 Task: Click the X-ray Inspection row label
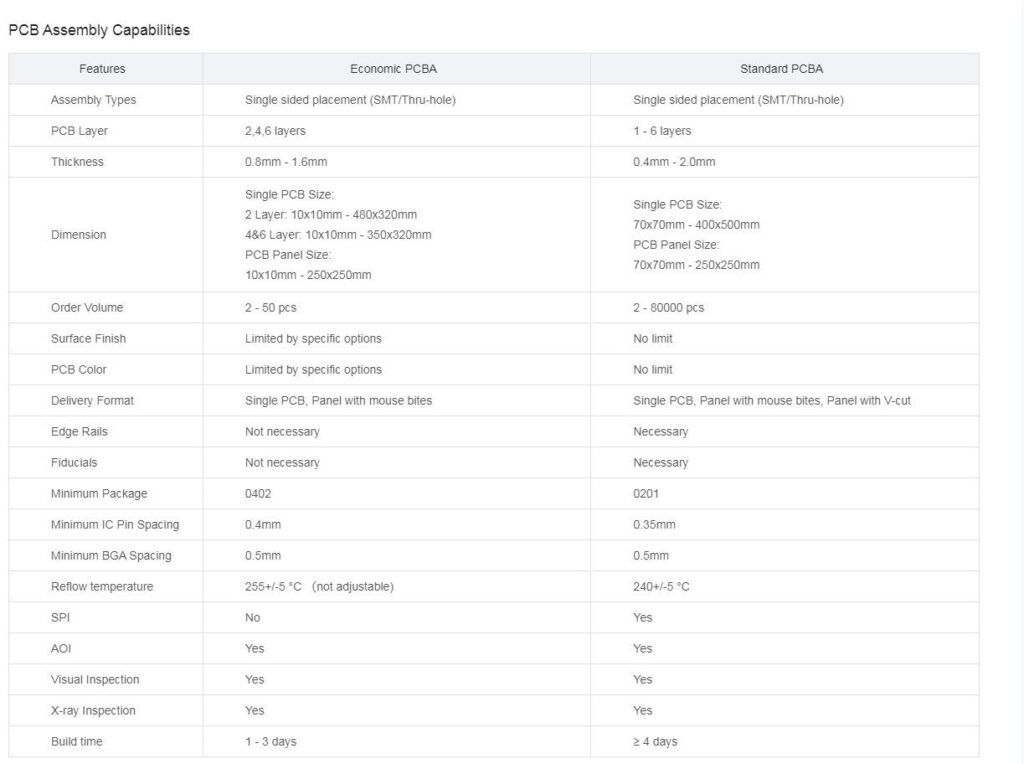point(93,710)
